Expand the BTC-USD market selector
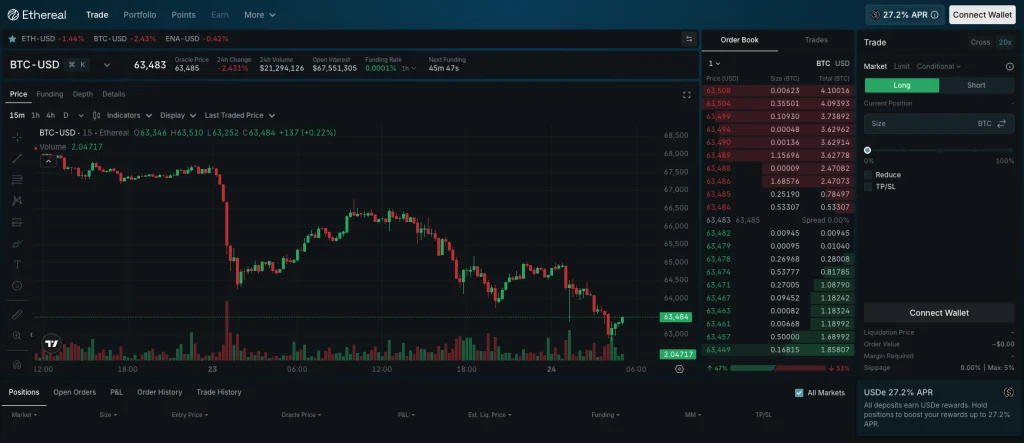The width and height of the screenshot is (1024, 443). coord(107,65)
